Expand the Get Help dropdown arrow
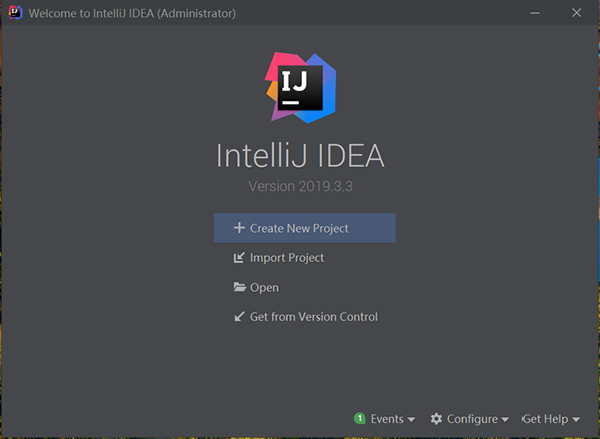The image size is (600, 439). [x=576, y=420]
